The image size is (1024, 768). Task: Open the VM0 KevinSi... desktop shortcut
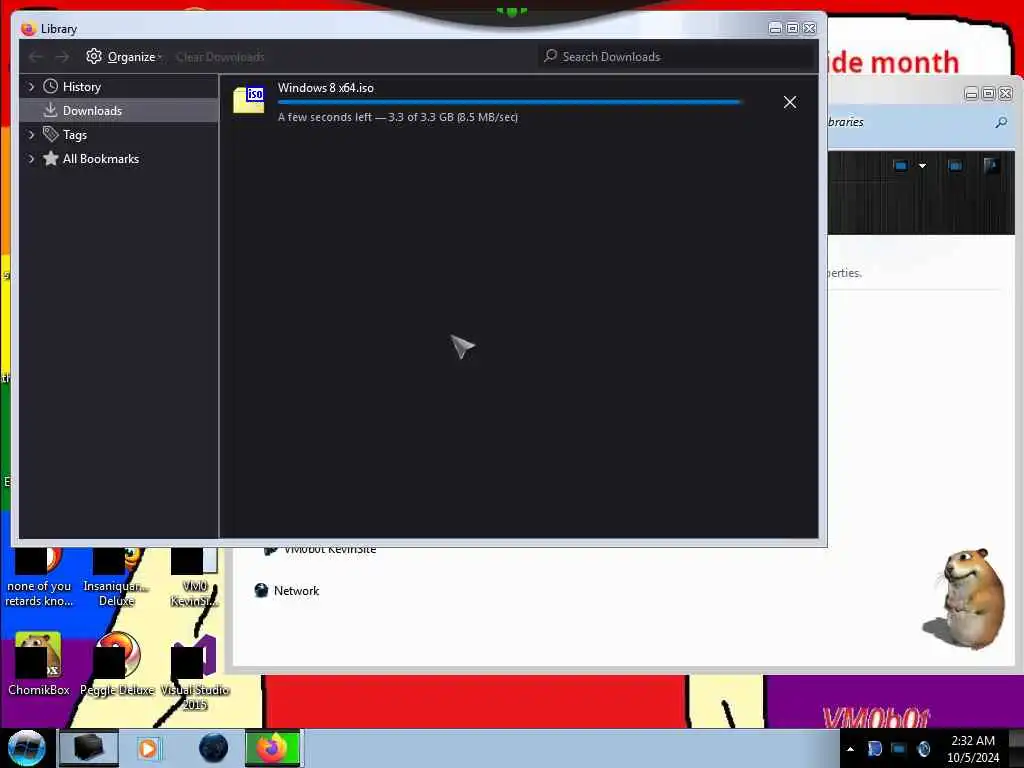pyautogui.click(x=195, y=578)
